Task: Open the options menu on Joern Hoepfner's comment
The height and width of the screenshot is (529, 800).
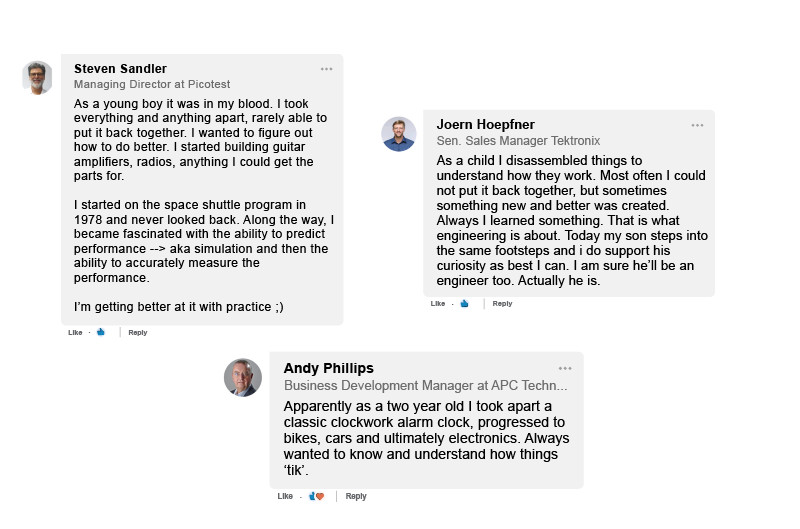Action: click(x=697, y=125)
